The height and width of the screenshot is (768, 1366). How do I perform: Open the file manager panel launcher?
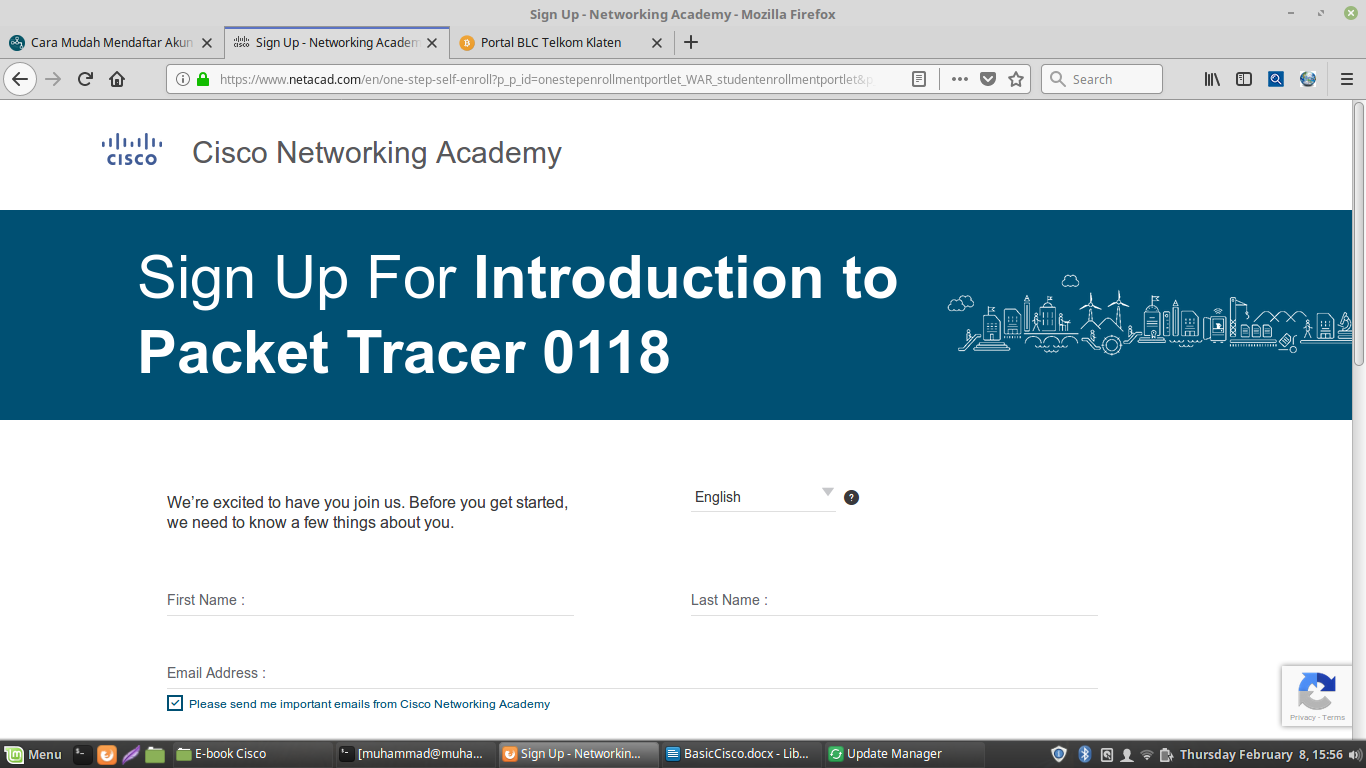coord(154,754)
